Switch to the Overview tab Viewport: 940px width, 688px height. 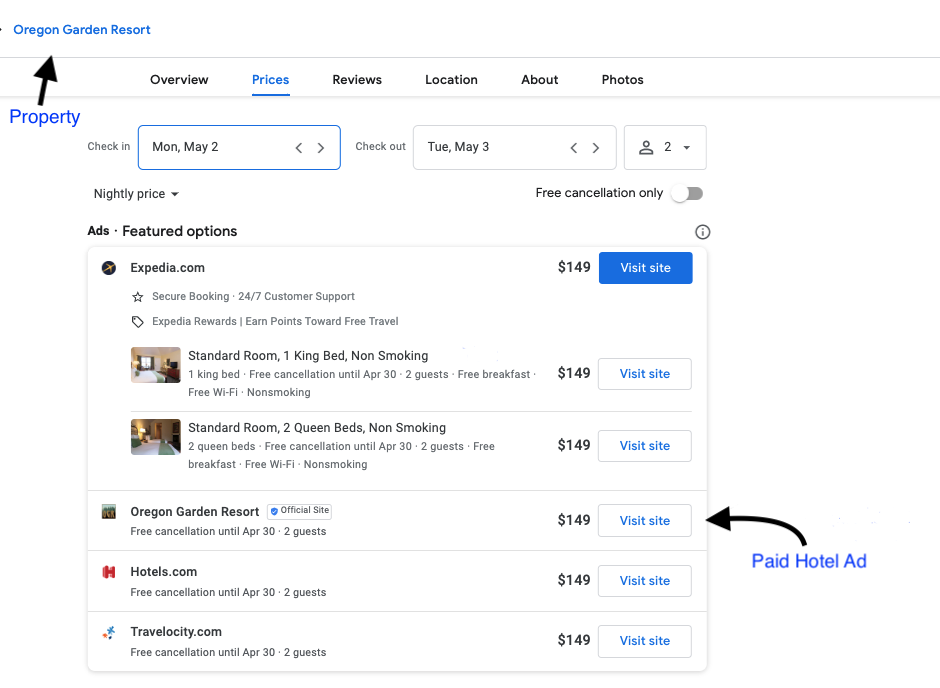click(179, 80)
